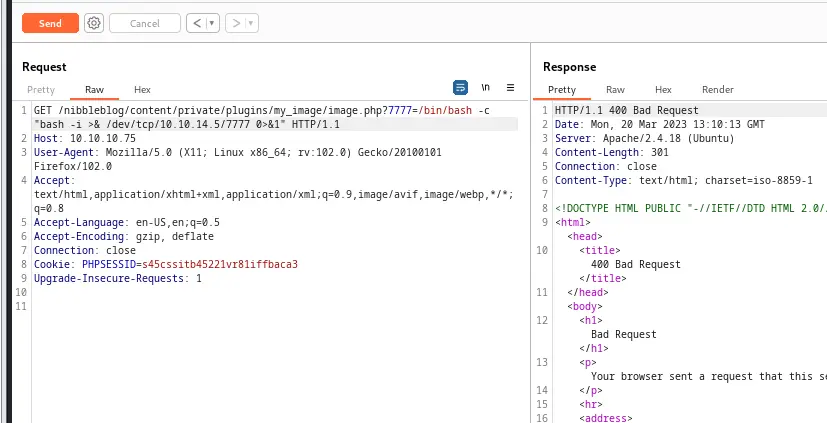Click the HTTP/1.1 400 Bad Request status line

coord(627,110)
